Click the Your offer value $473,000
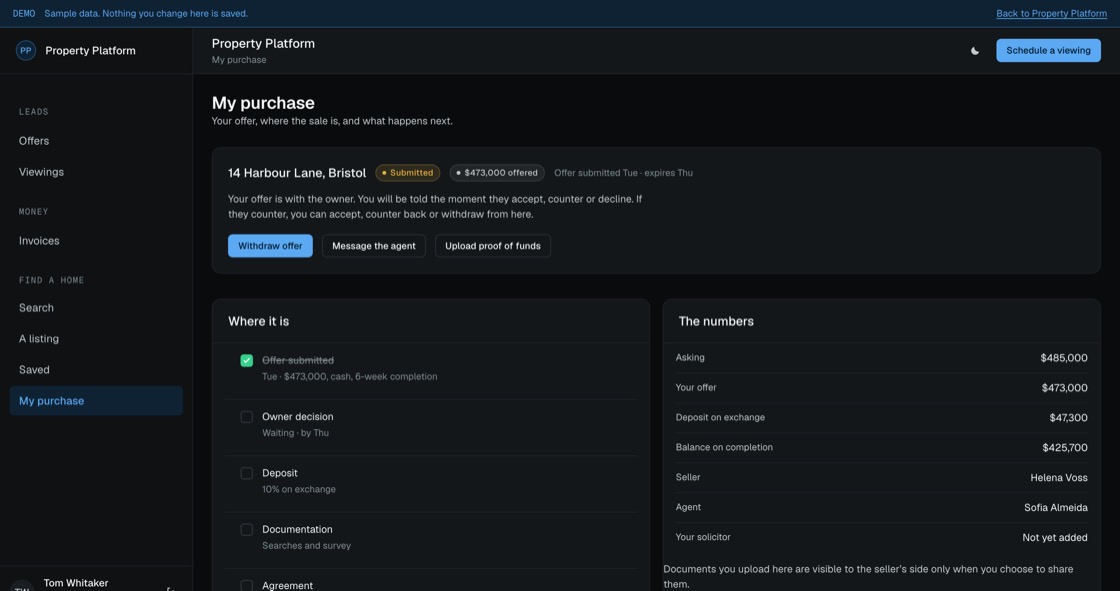 point(1064,388)
